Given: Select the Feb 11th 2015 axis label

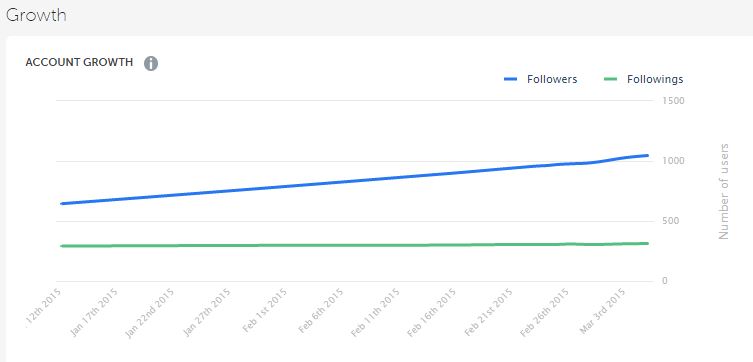Looking at the screenshot, I should (x=375, y=312).
